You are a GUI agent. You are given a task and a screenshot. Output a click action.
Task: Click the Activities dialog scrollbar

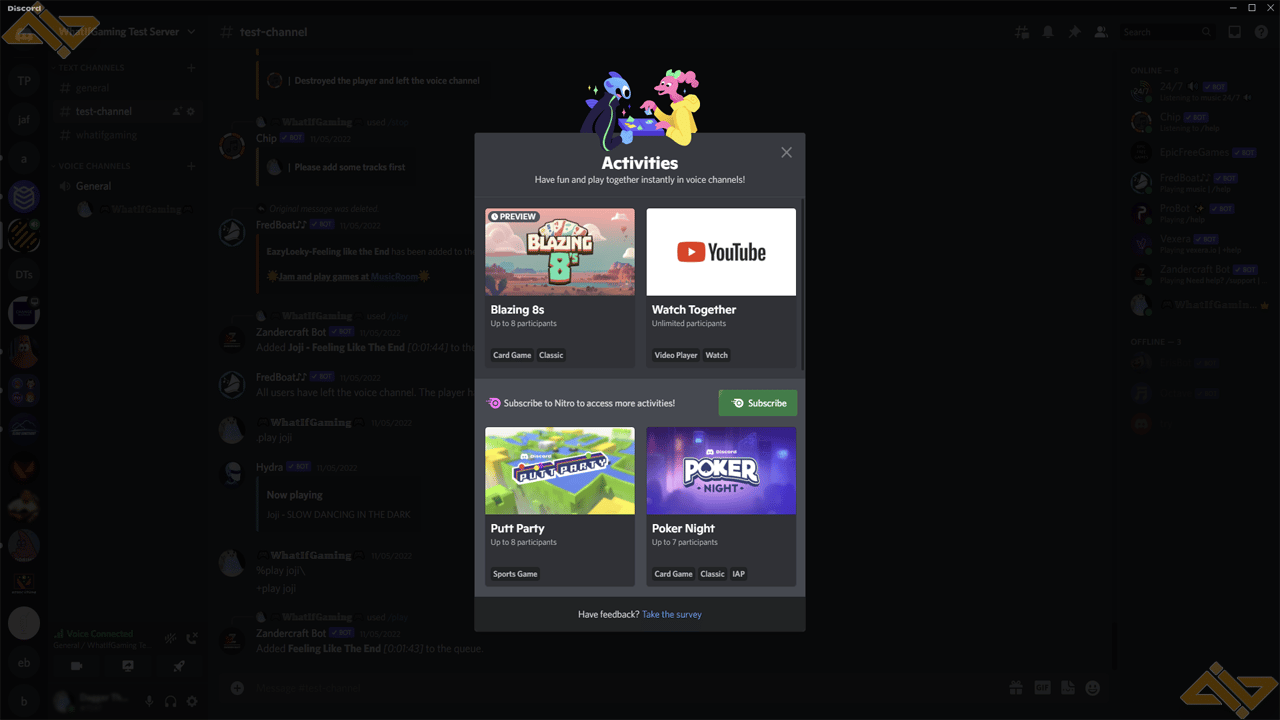[x=802, y=285]
